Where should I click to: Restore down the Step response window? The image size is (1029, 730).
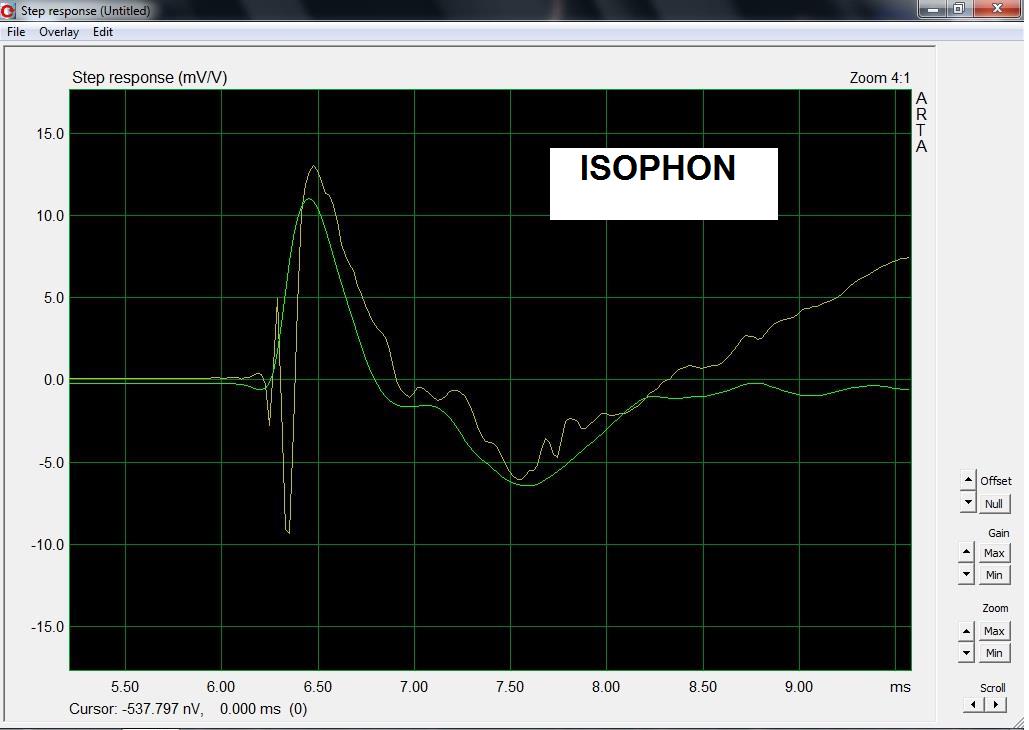click(x=959, y=9)
